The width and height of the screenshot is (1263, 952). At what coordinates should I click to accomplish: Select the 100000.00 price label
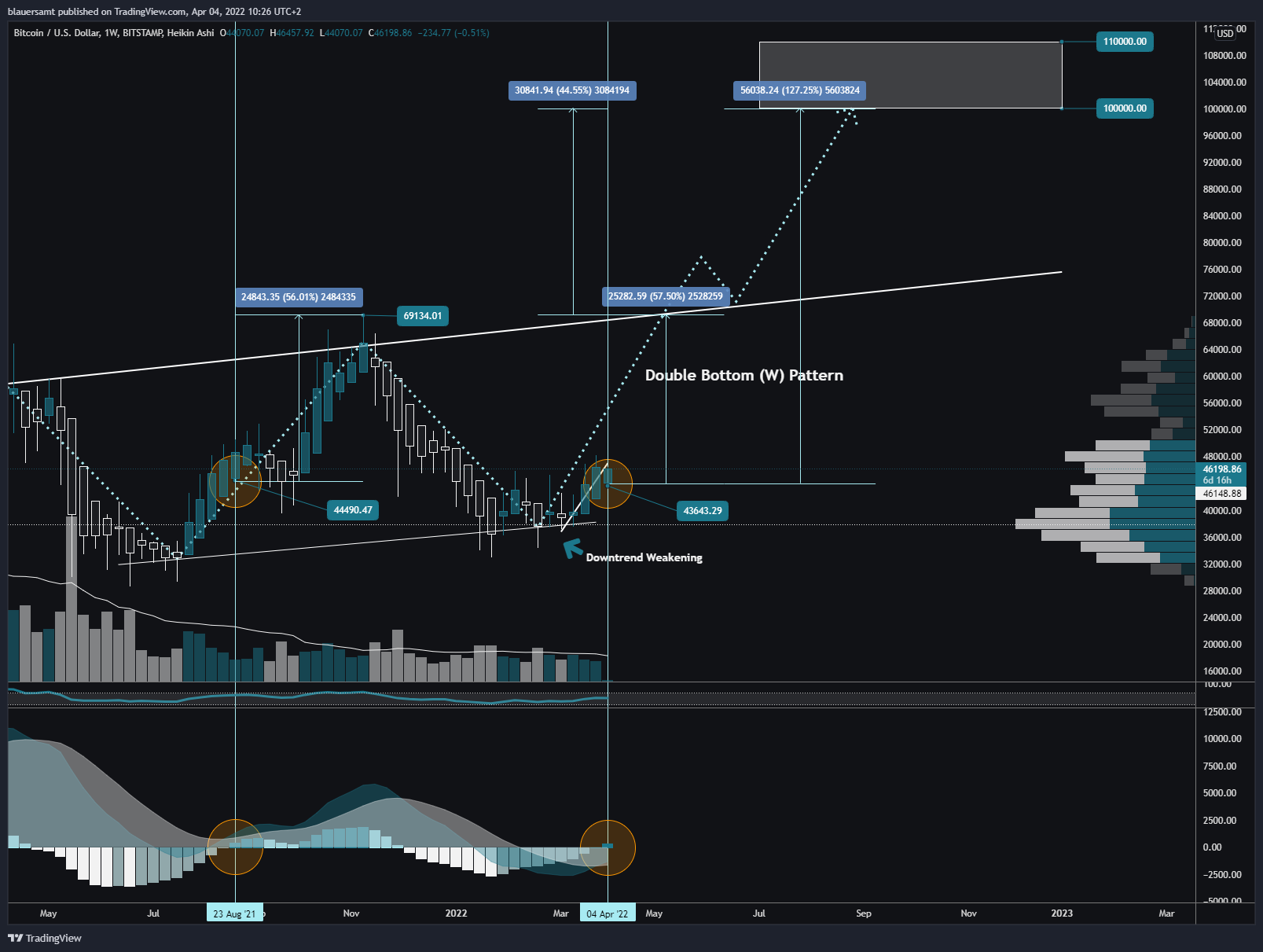[1125, 108]
